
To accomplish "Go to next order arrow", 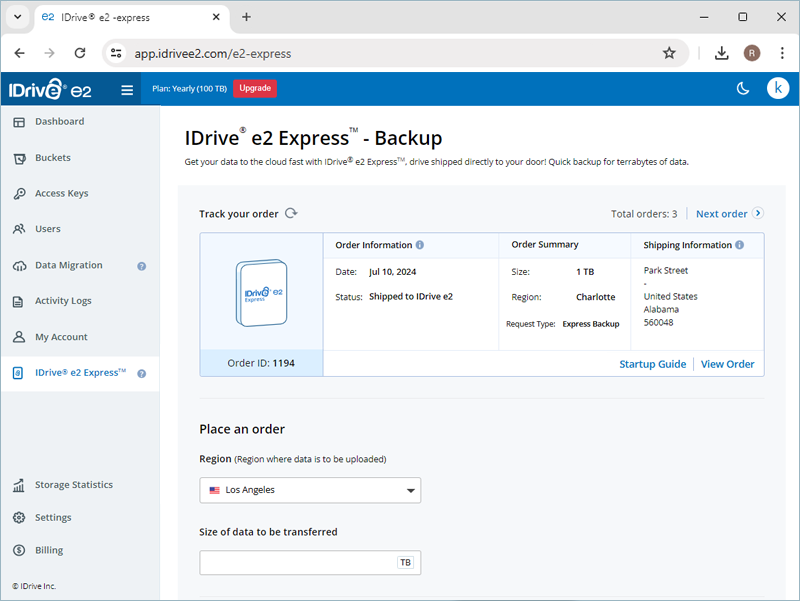I will click(x=758, y=213).
